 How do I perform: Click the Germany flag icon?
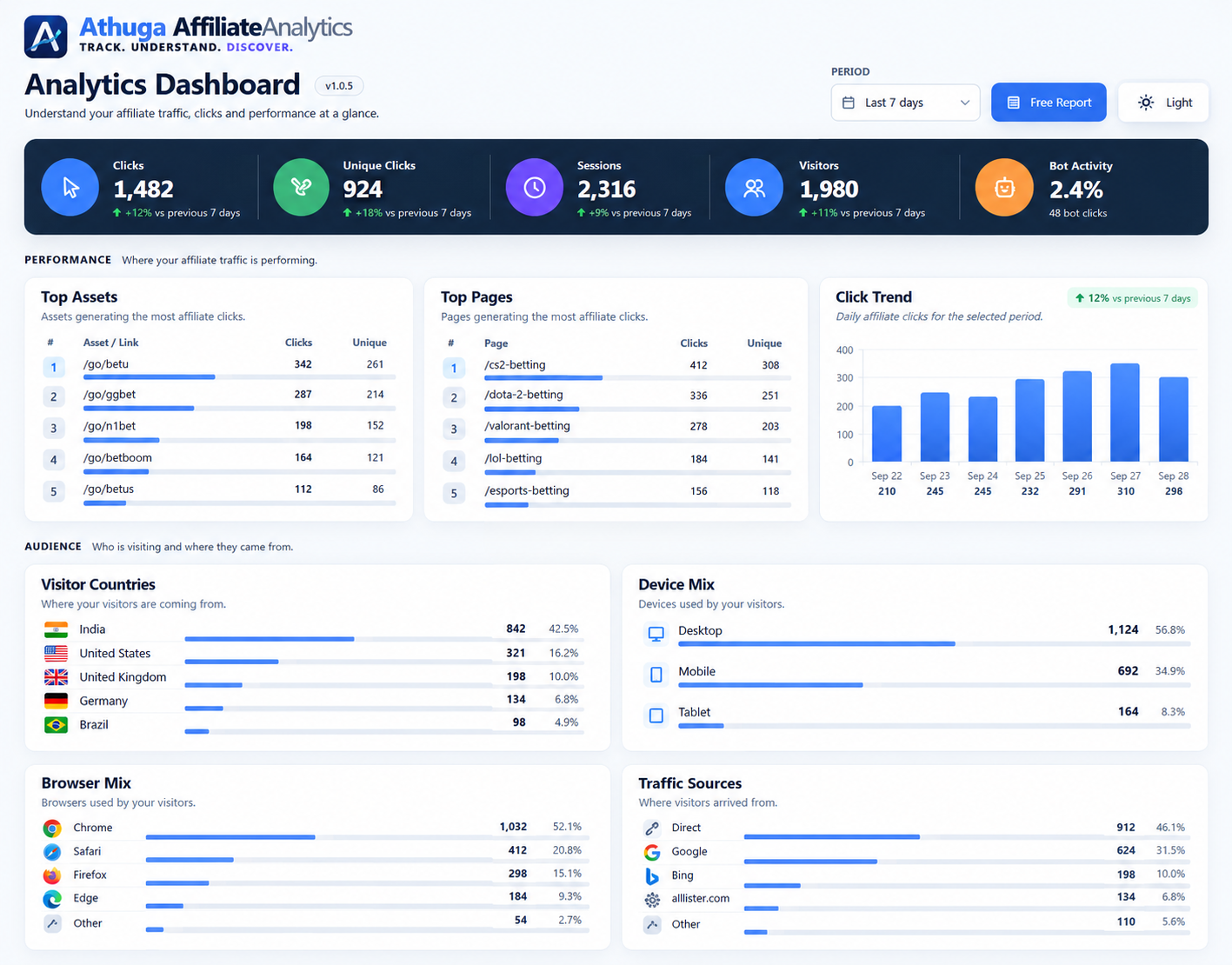coord(56,701)
